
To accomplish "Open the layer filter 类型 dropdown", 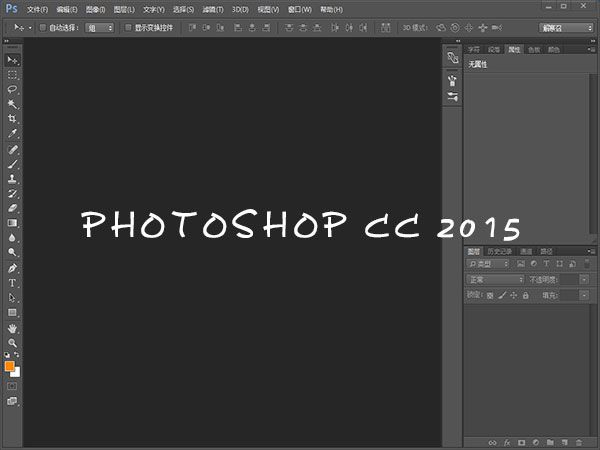I will (488, 264).
